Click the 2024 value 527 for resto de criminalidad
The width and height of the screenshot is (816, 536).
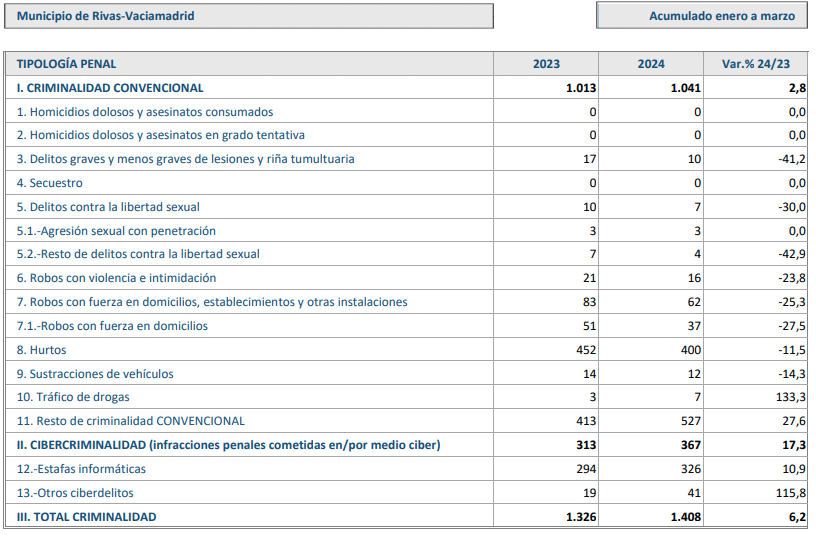pos(691,420)
